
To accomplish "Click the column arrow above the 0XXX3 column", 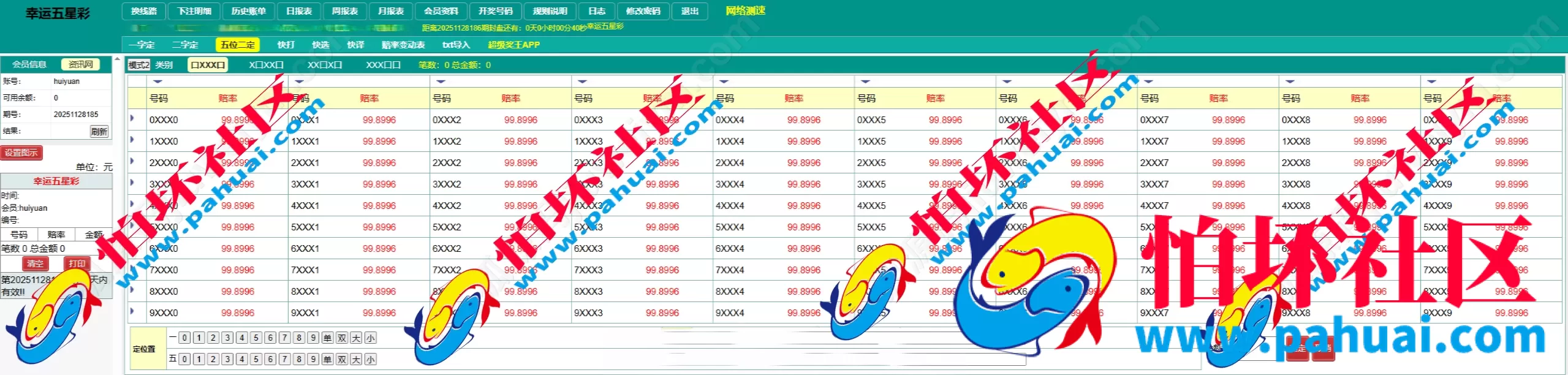I will 582,81.
